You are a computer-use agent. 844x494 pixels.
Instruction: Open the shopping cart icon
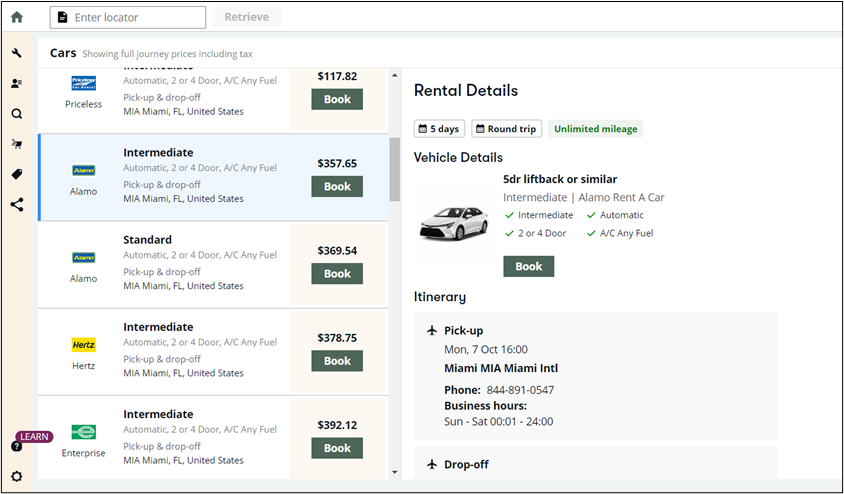coord(17,144)
